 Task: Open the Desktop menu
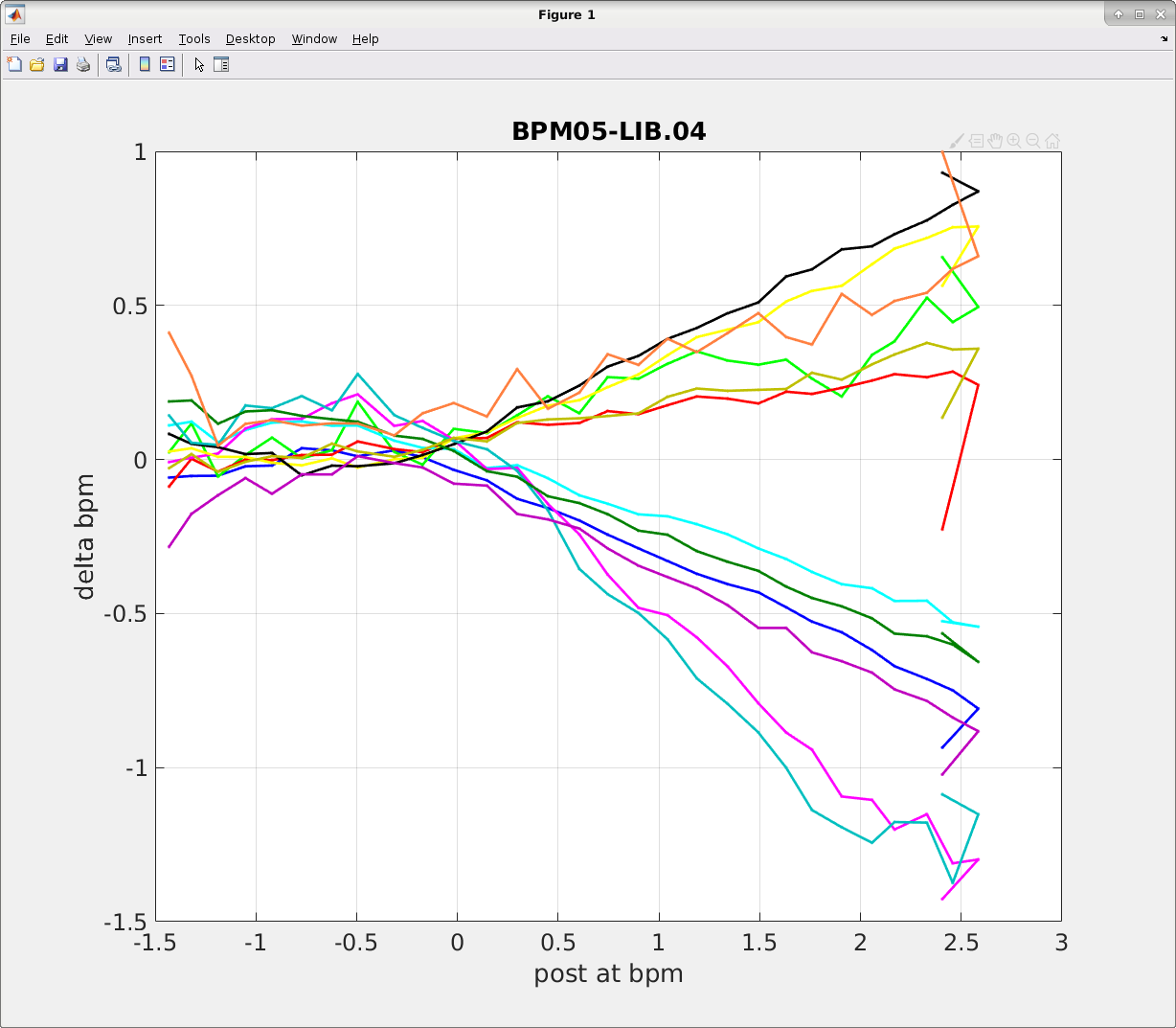[250, 39]
